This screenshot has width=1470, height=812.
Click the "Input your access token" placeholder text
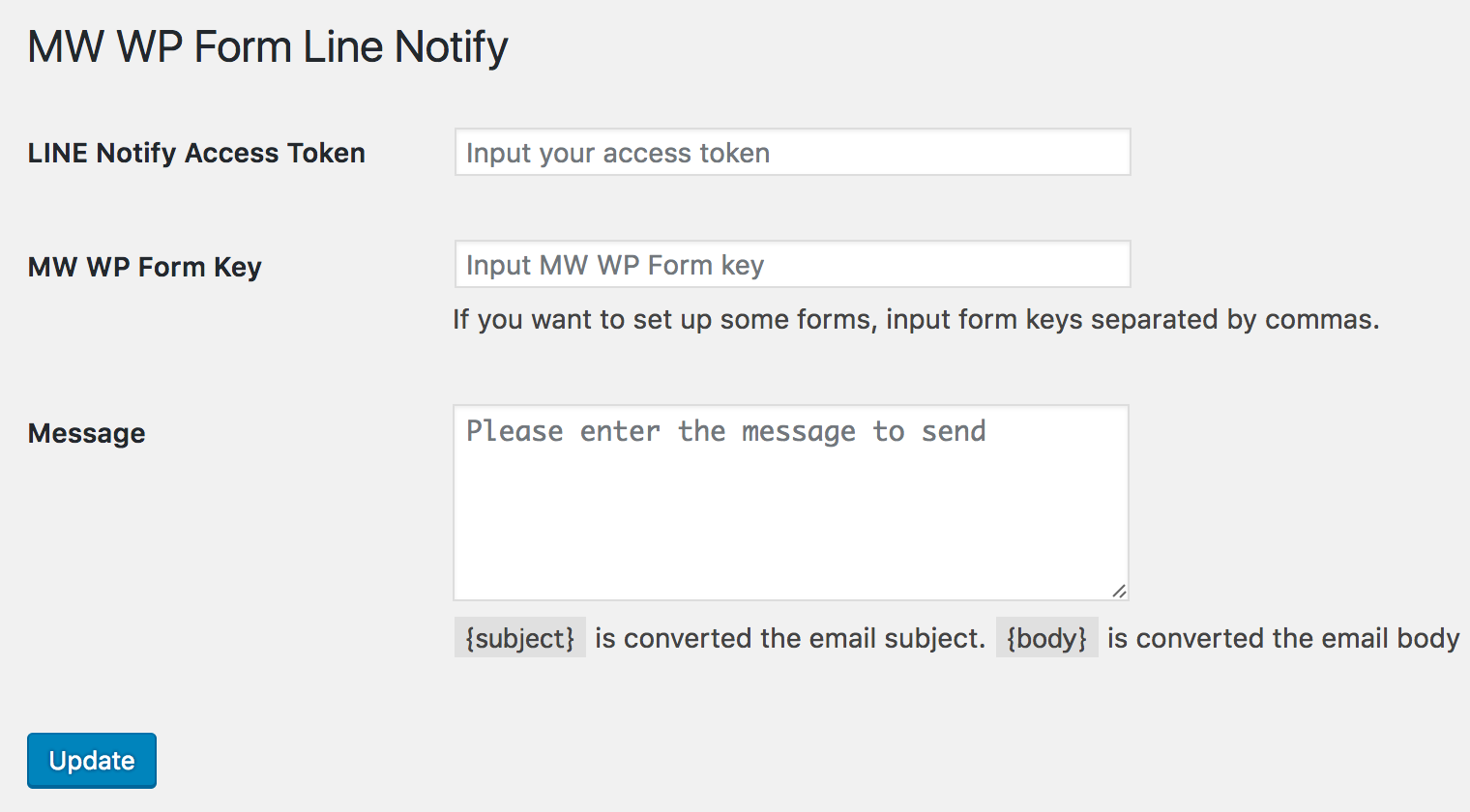coord(618,153)
